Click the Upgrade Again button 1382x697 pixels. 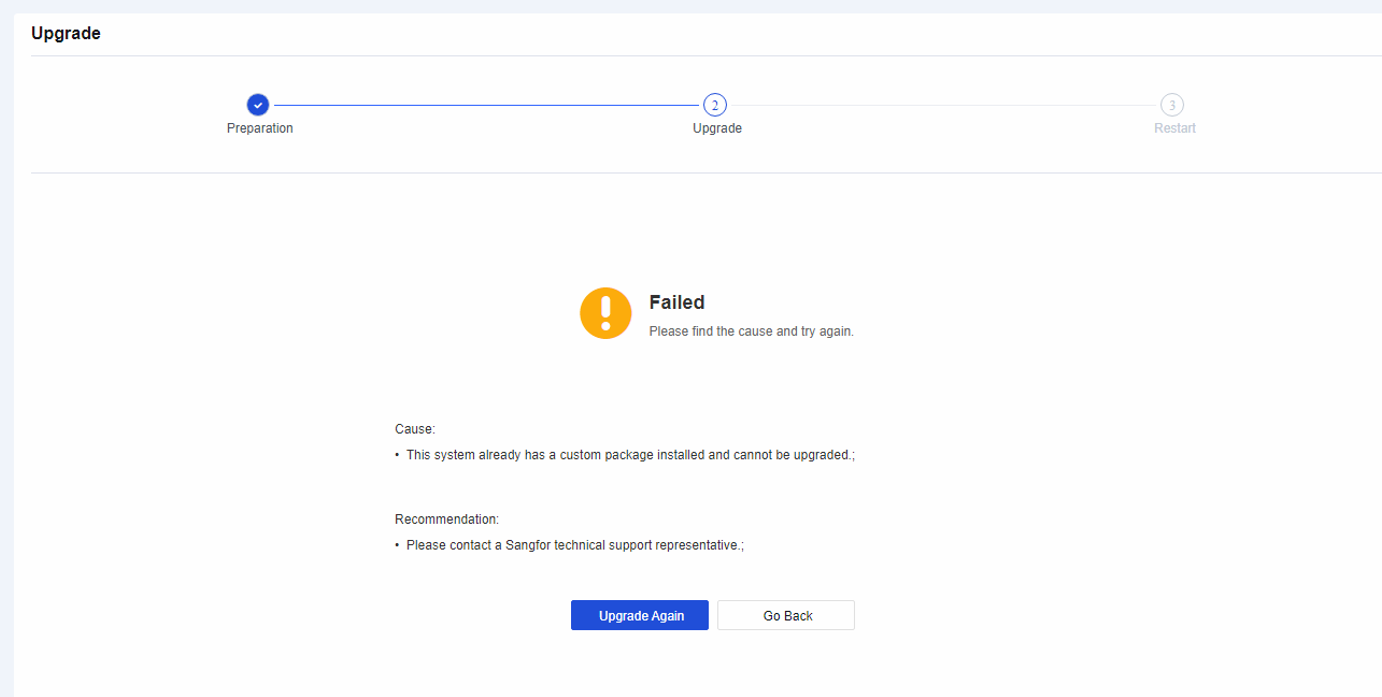click(640, 615)
